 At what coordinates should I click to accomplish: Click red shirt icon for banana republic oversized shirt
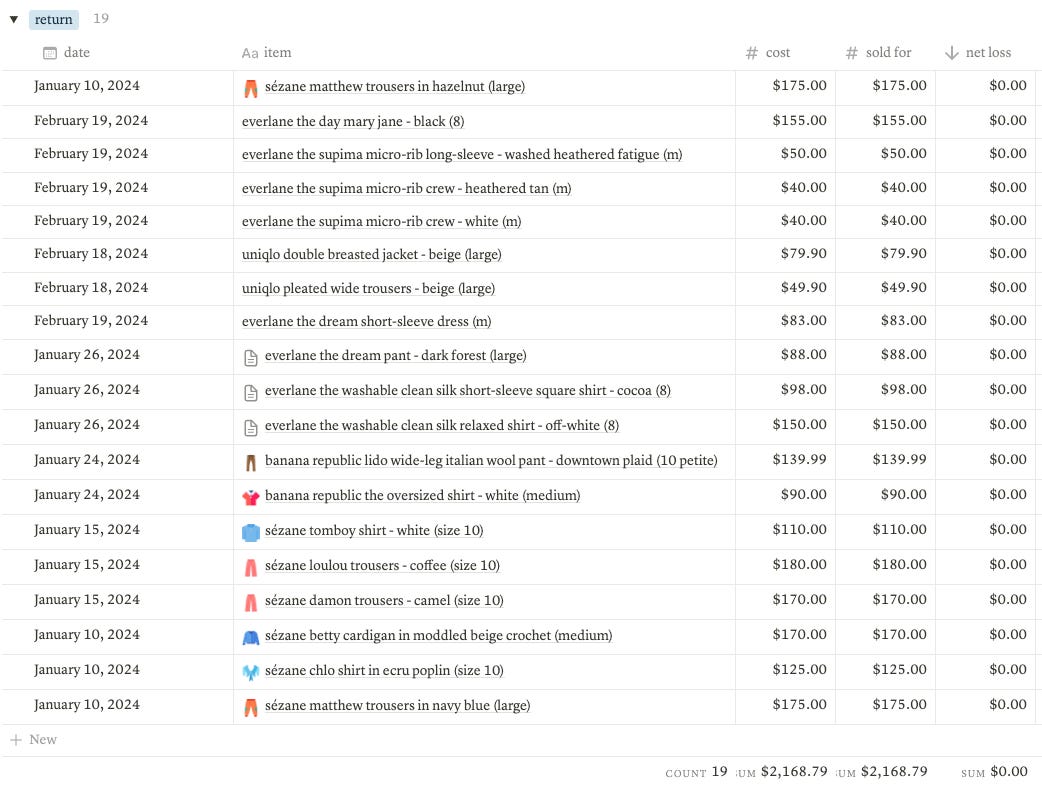(x=251, y=497)
